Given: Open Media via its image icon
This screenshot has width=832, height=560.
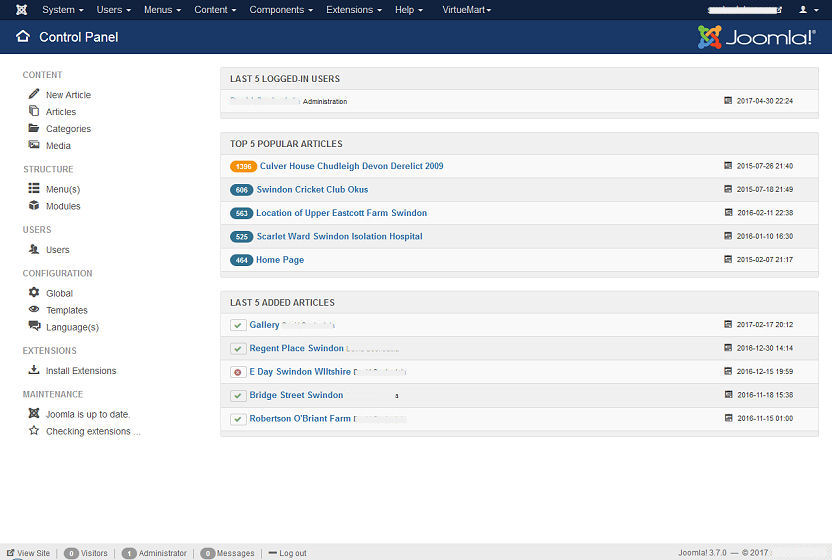Looking at the screenshot, I should (x=34, y=145).
